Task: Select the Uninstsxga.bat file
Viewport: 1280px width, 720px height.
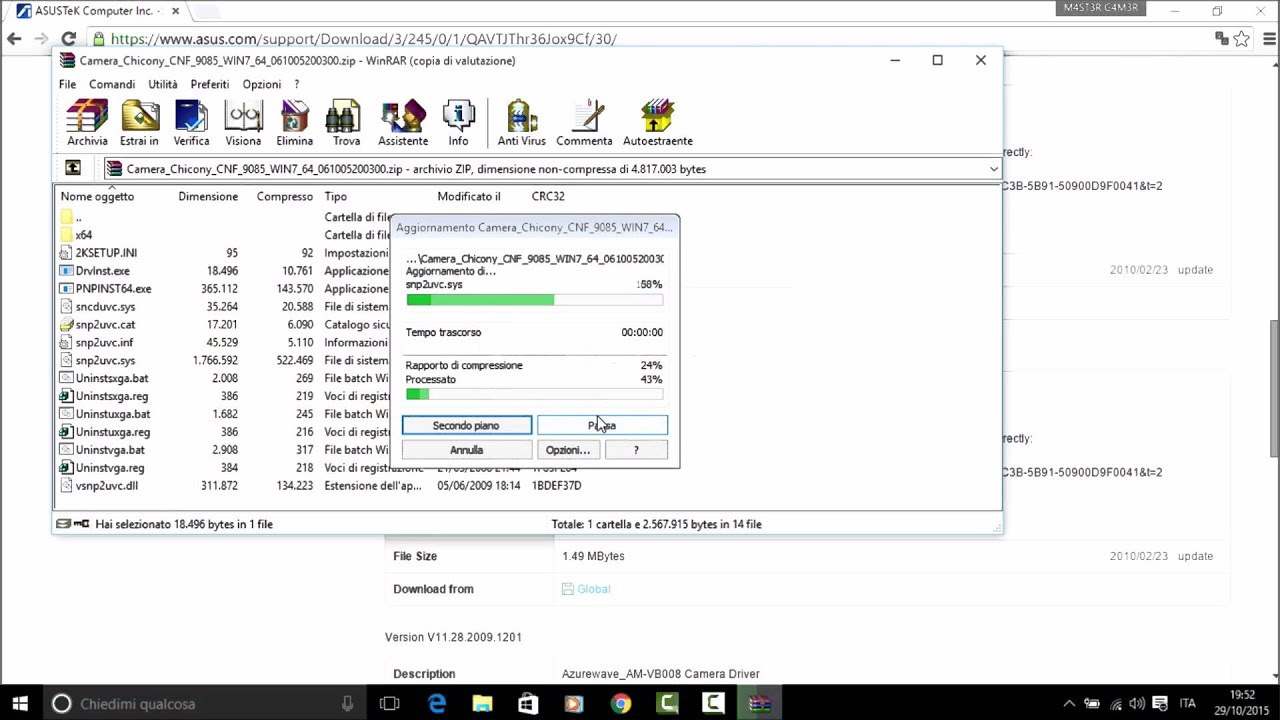Action: [111, 379]
